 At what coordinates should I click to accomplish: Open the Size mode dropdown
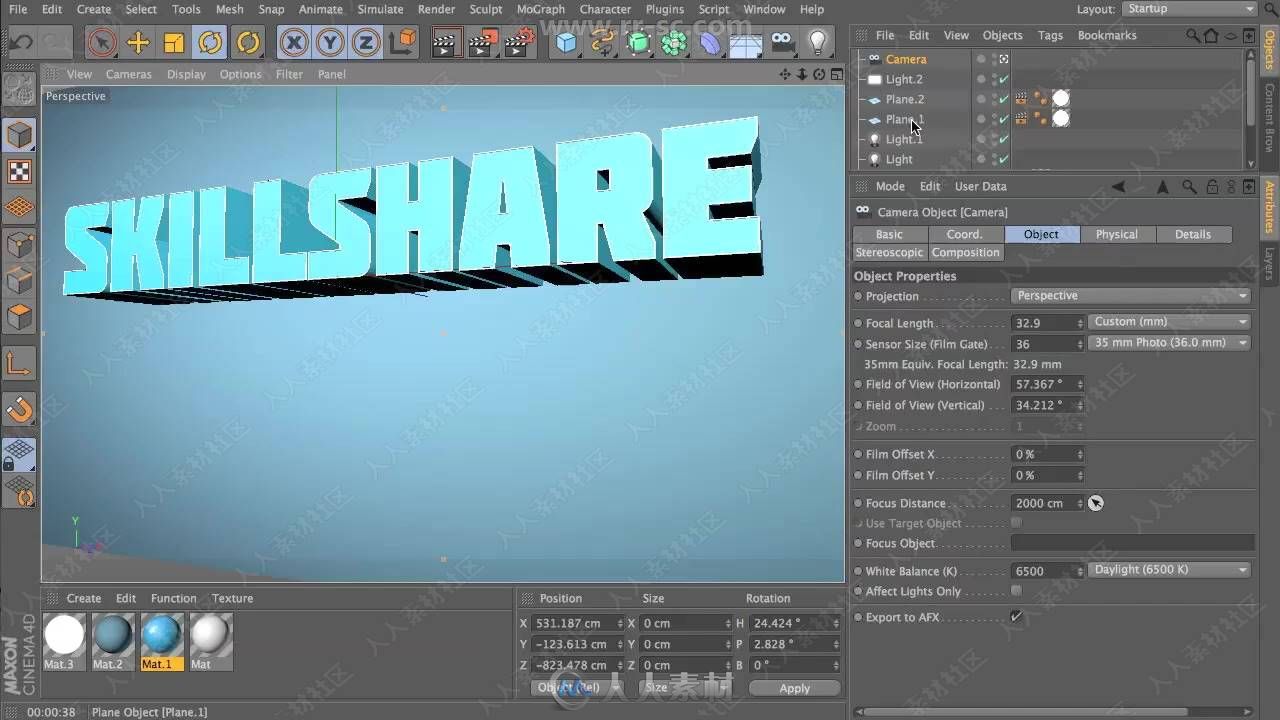pos(685,688)
